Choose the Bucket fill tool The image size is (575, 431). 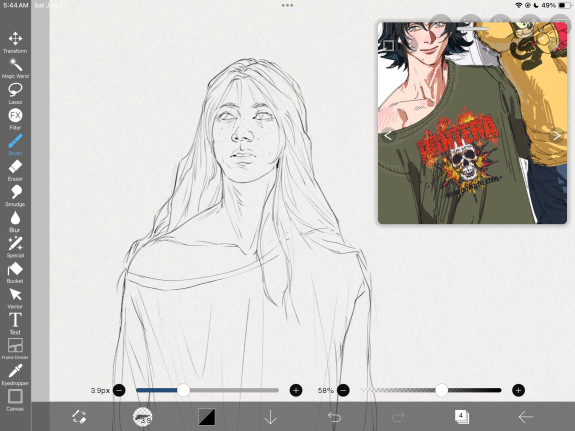pos(15,273)
